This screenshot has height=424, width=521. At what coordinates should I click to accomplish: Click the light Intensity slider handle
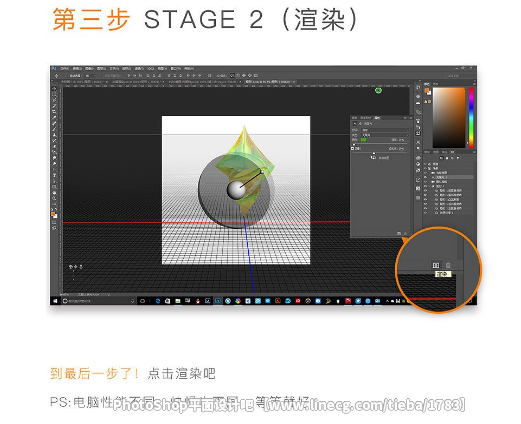(x=354, y=145)
